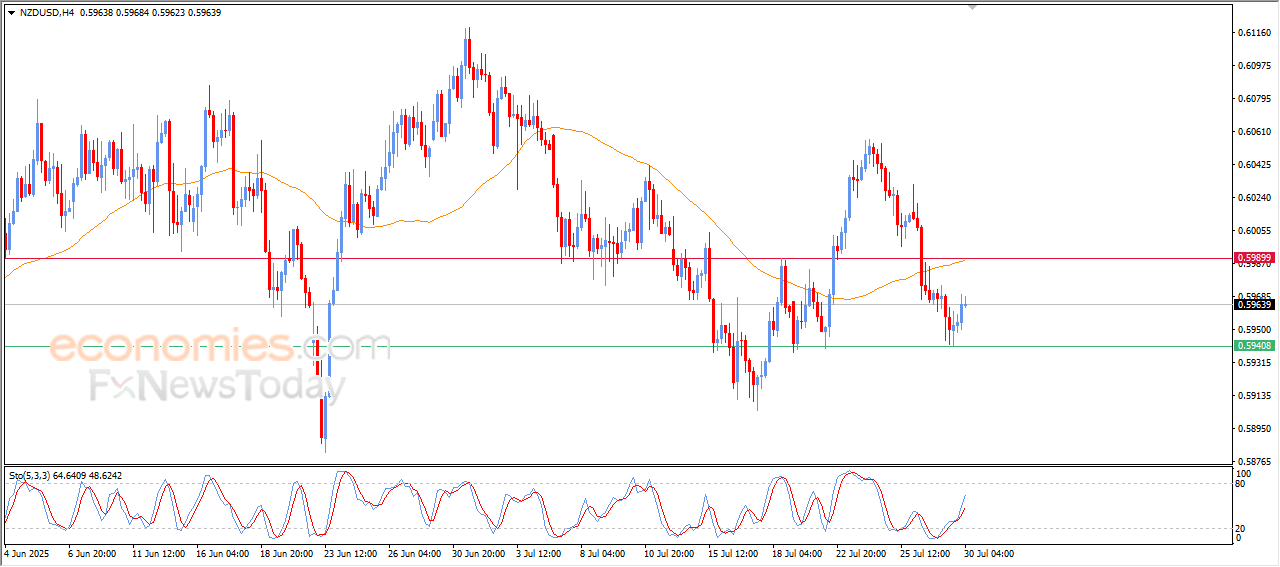Click 0.58950 on the price axis
The image size is (1280, 567).
pyautogui.click(x=1254, y=429)
